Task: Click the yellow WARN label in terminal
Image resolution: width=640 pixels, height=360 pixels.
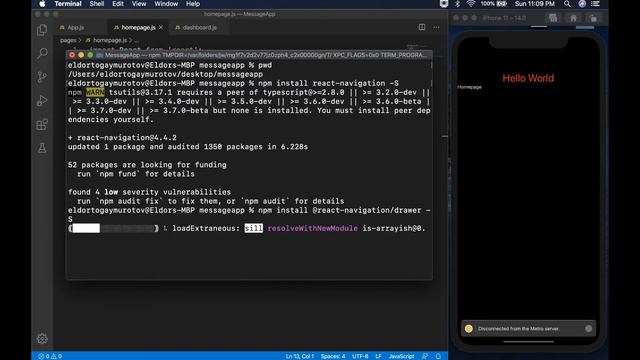Action: point(95,93)
